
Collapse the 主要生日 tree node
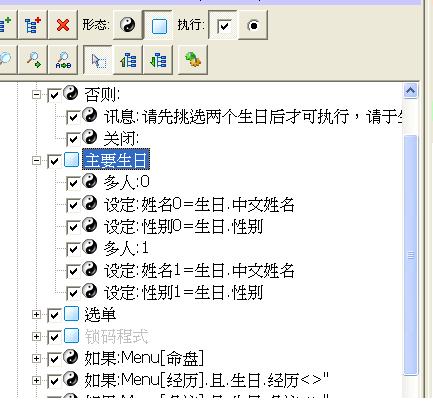click(36, 161)
